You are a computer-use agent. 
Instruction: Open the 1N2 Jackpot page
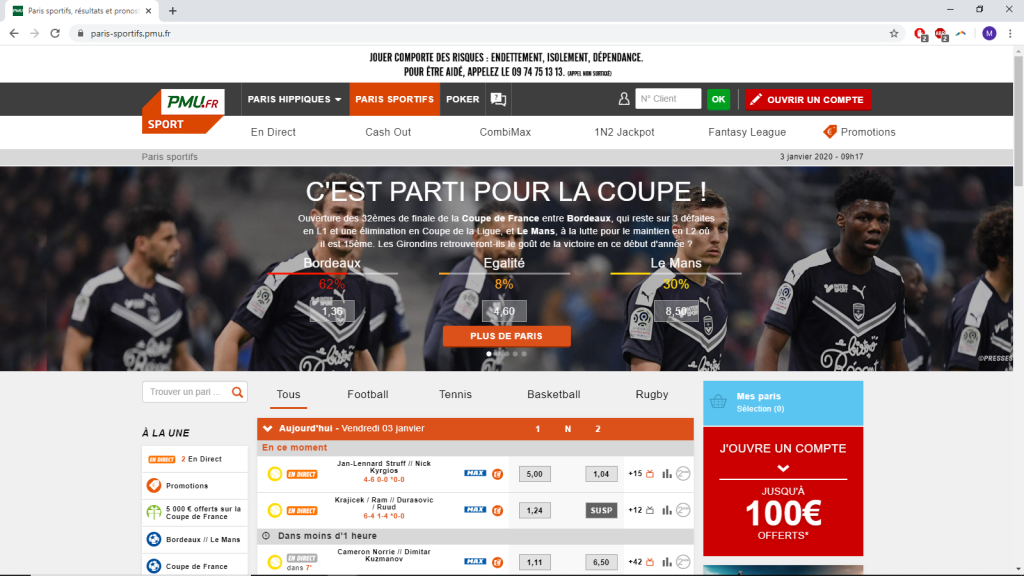coord(624,132)
